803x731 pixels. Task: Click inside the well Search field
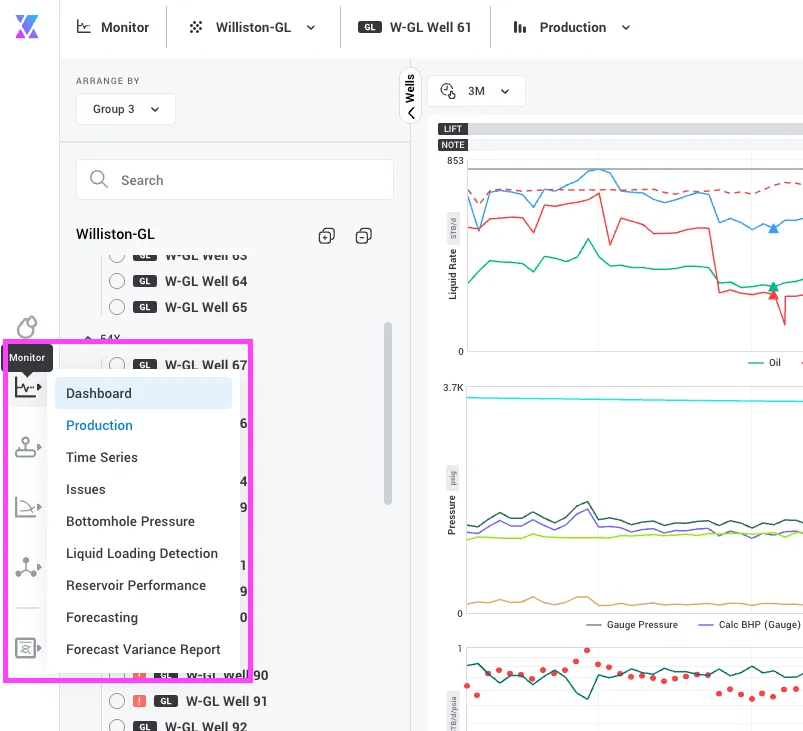pyautogui.click(x=235, y=180)
